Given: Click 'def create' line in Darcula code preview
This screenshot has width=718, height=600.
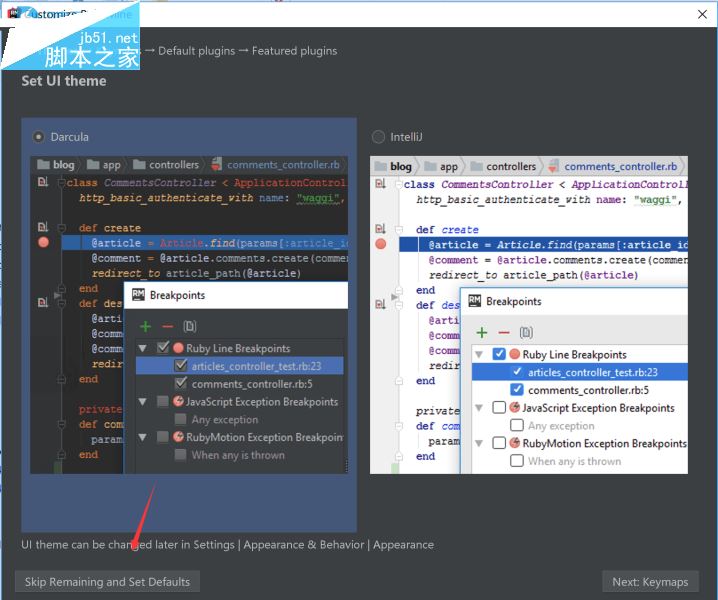Looking at the screenshot, I should [109, 228].
